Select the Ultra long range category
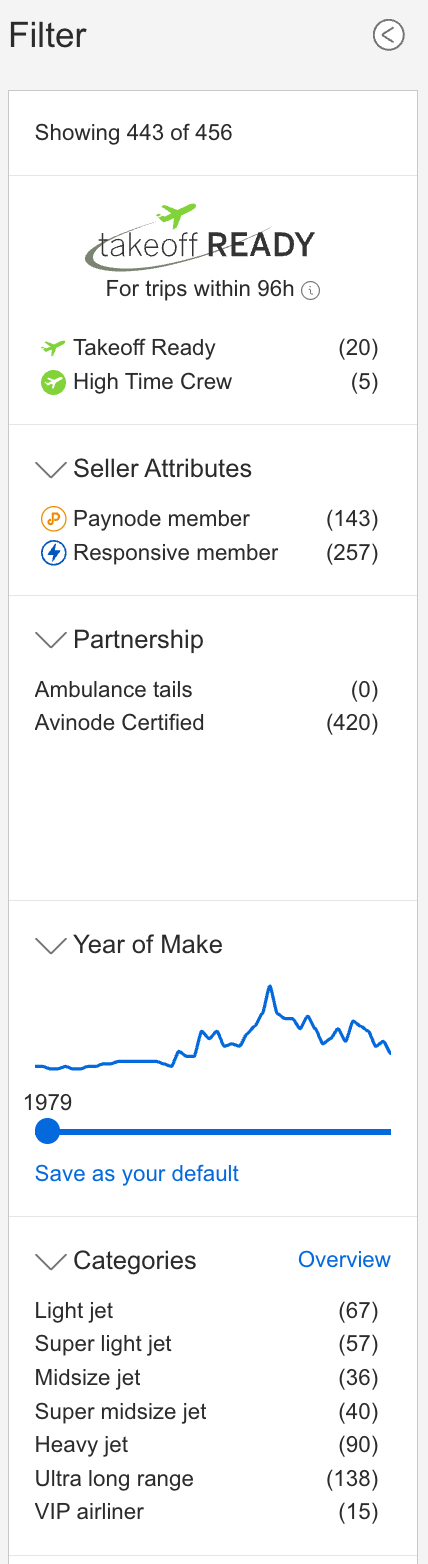The image size is (428, 1564). coord(208,1479)
